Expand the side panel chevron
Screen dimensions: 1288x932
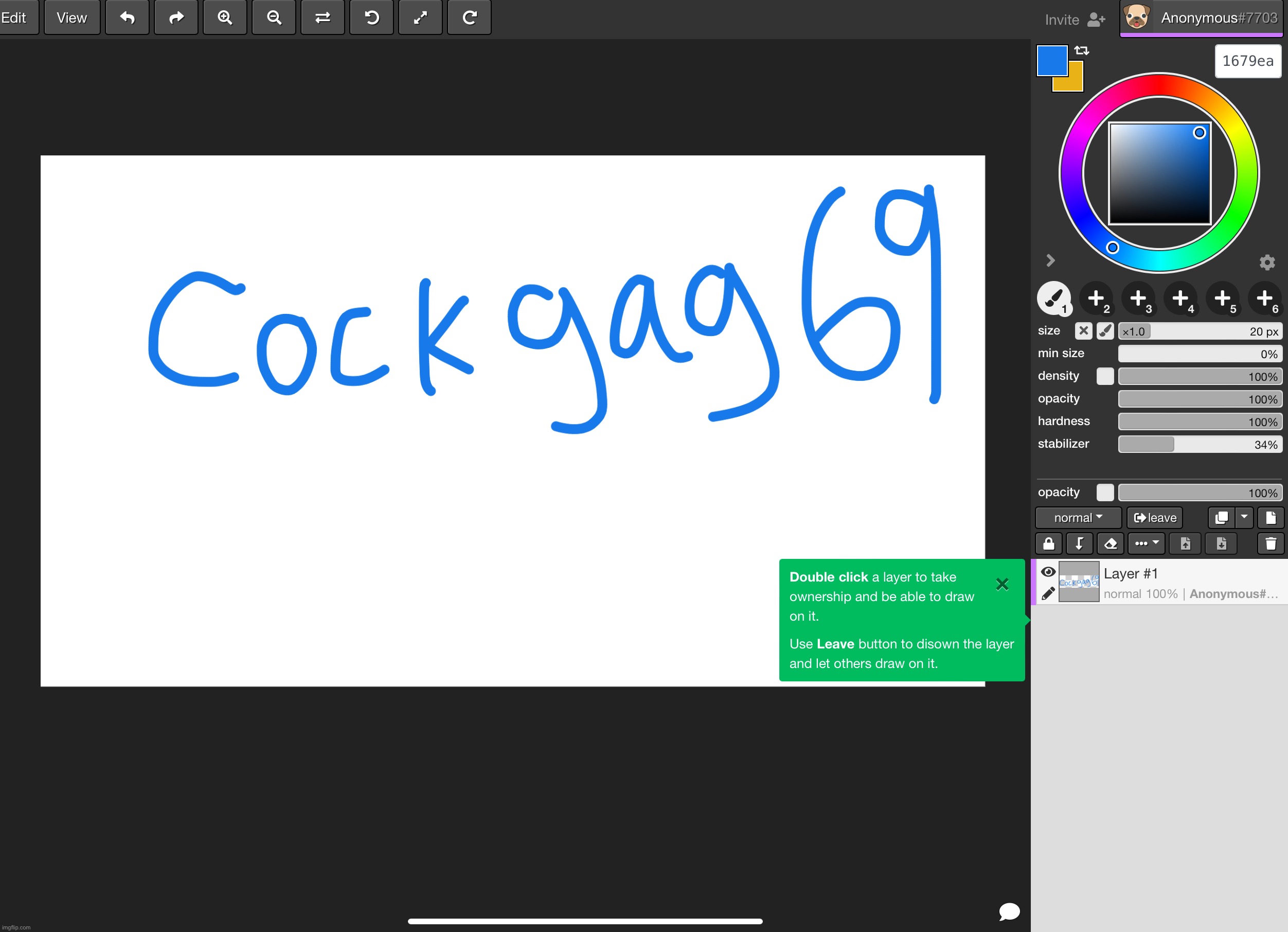click(1051, 260)
